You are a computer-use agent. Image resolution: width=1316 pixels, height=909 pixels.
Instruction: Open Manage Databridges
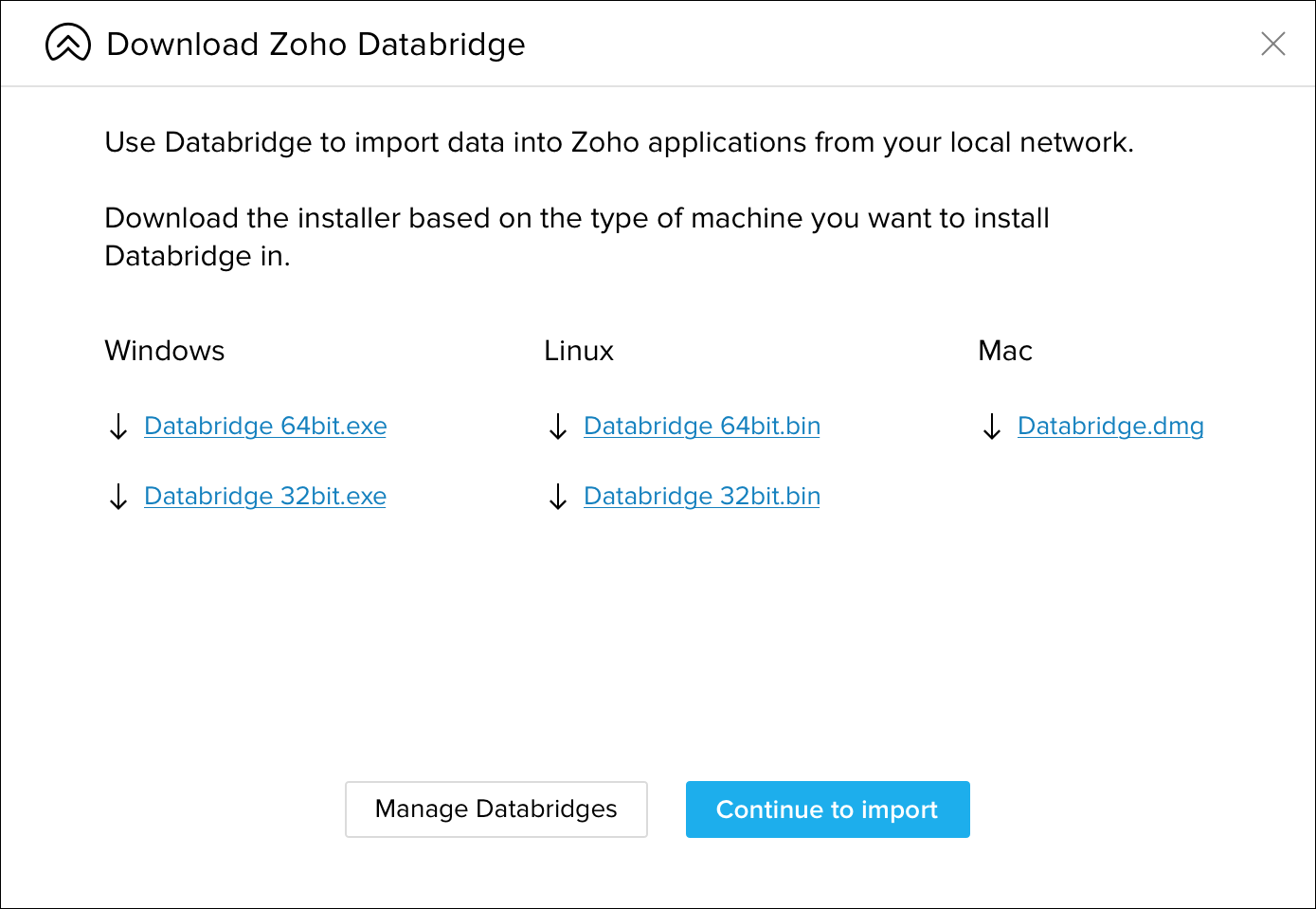tap(496, 809)
